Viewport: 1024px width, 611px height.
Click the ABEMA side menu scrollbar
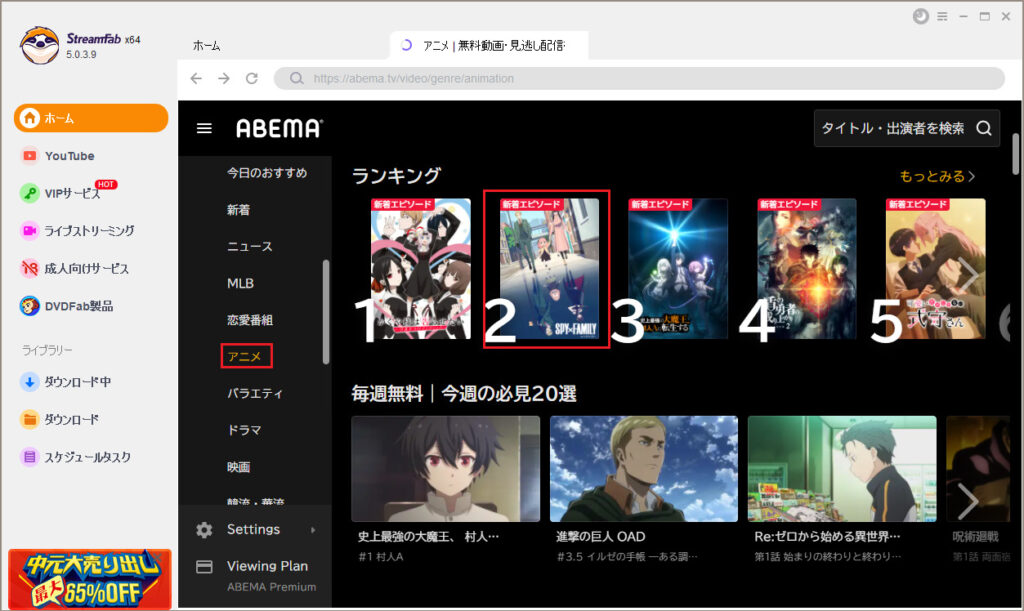[325, 312]
